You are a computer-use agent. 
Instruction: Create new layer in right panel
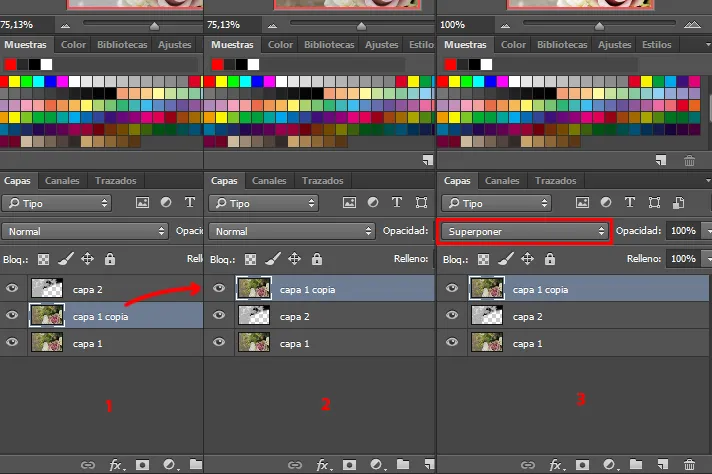click(x=663, y=464)
